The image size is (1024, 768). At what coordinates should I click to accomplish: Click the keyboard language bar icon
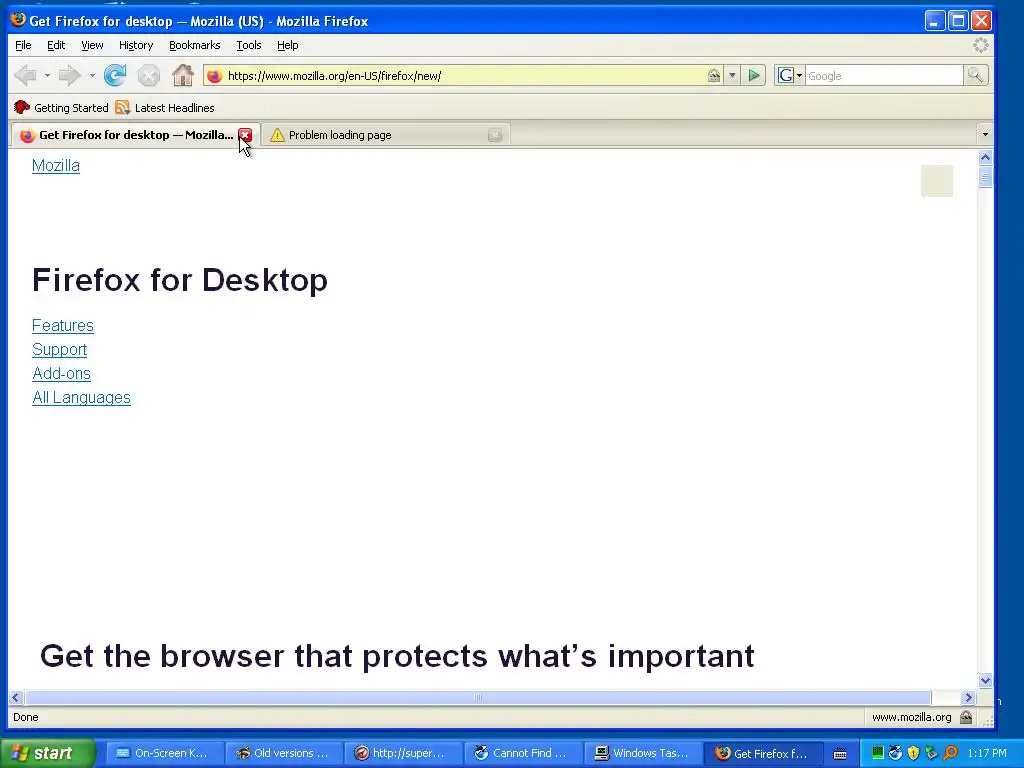coord(840,754)
